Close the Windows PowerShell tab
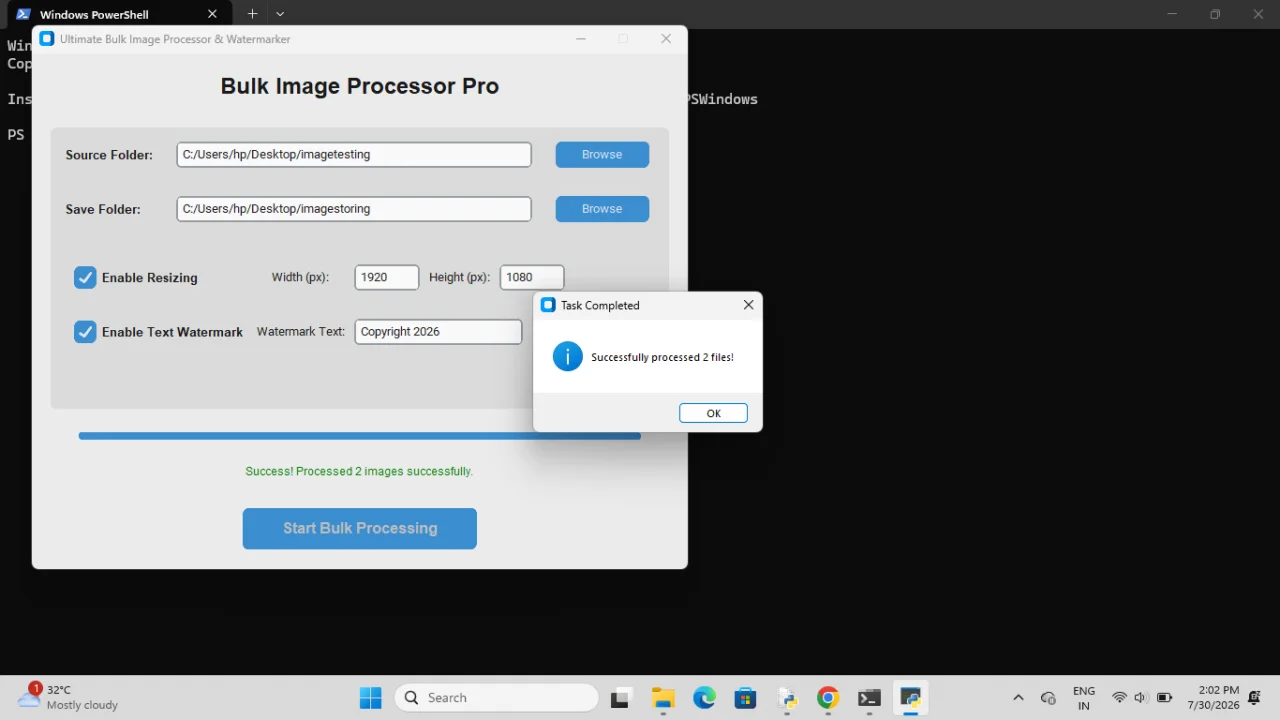This screenshot has height=720, width=1280. 212,14
